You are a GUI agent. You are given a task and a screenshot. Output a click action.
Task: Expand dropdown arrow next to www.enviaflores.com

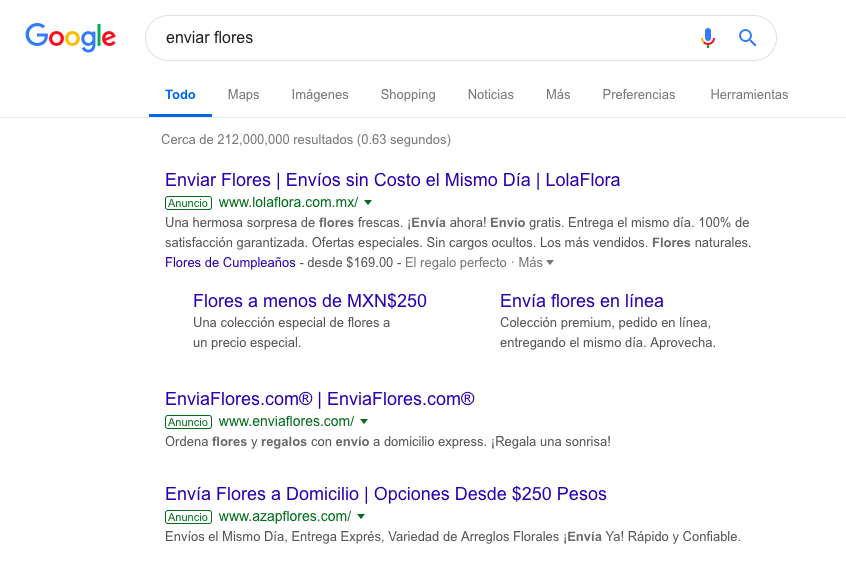(x=364, y=422)
